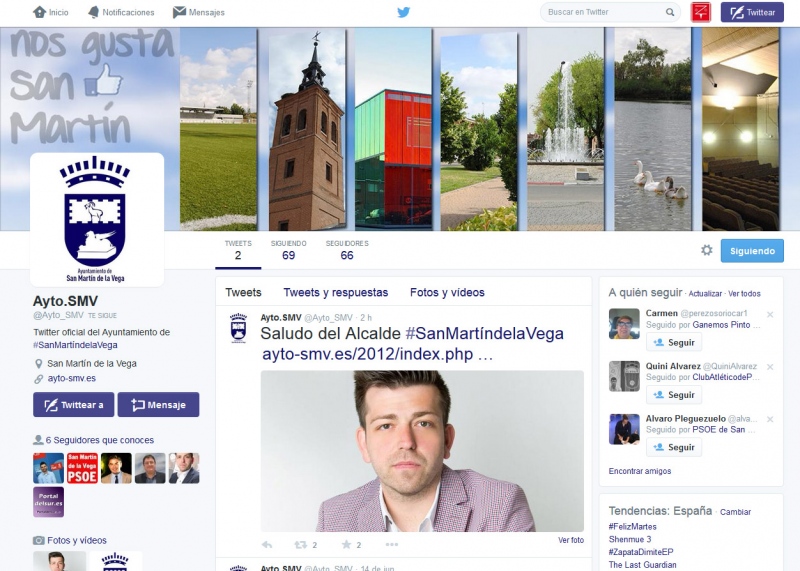The width and height of the screenshot is (800, 571).
Task: Click Actualizar in A quién seguir
Action: click(705, 293)
